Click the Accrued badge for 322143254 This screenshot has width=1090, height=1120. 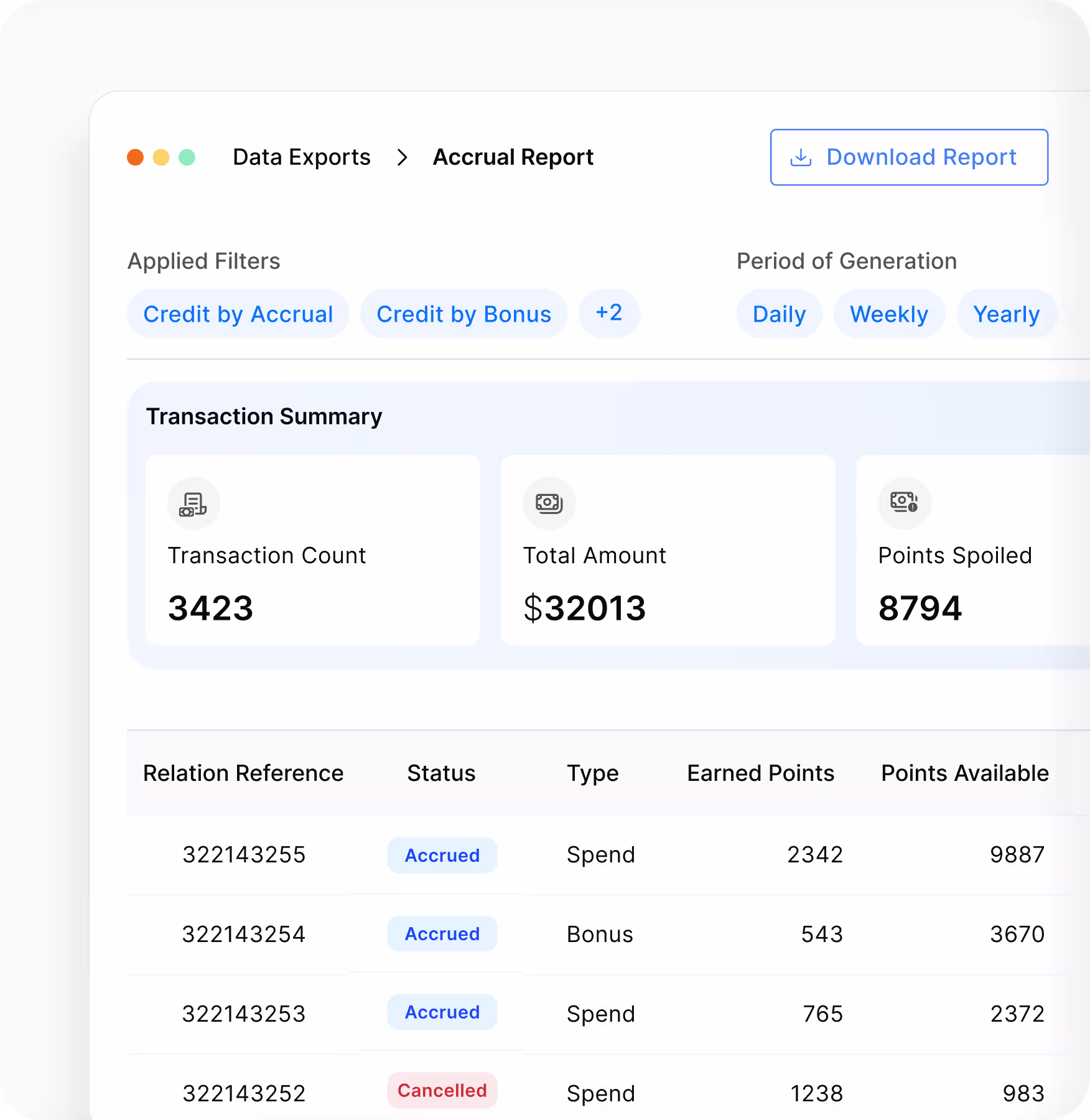442,933
